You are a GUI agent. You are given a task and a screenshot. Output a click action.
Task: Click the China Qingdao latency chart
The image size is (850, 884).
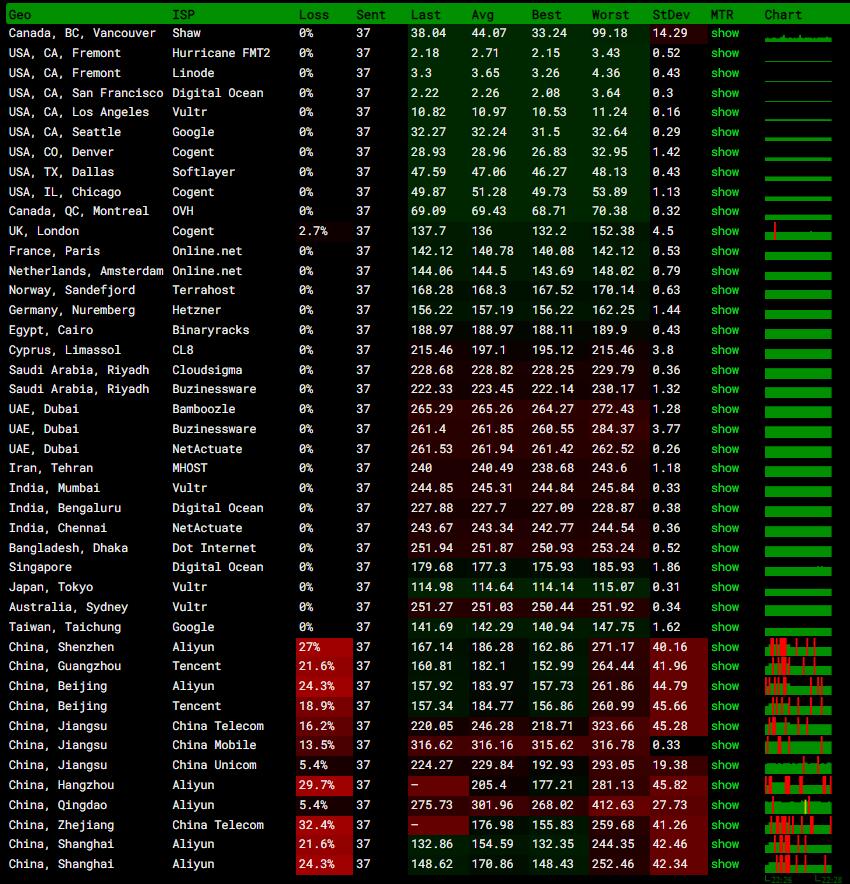(x=798, y=805)
